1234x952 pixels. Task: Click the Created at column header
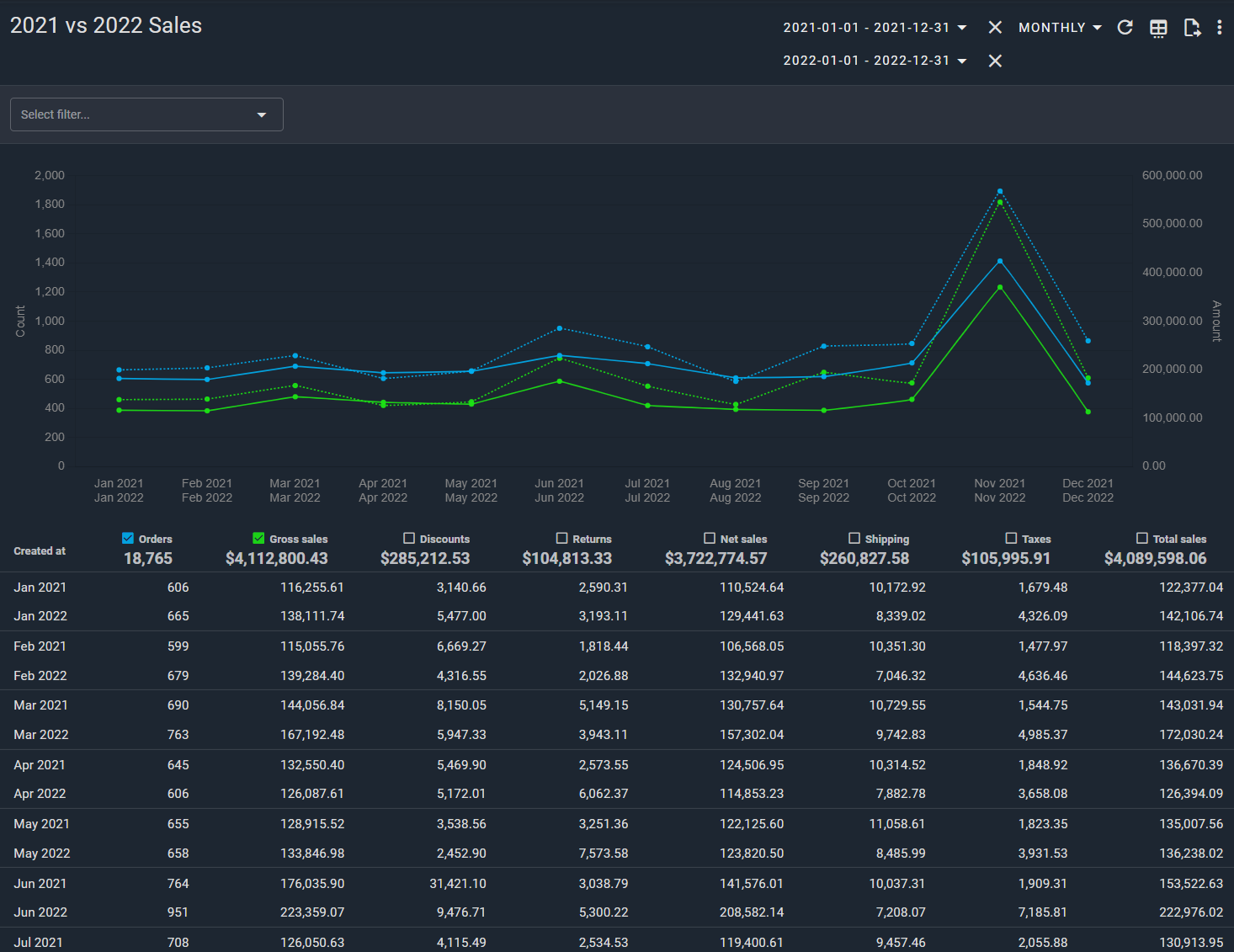(40, 551)
